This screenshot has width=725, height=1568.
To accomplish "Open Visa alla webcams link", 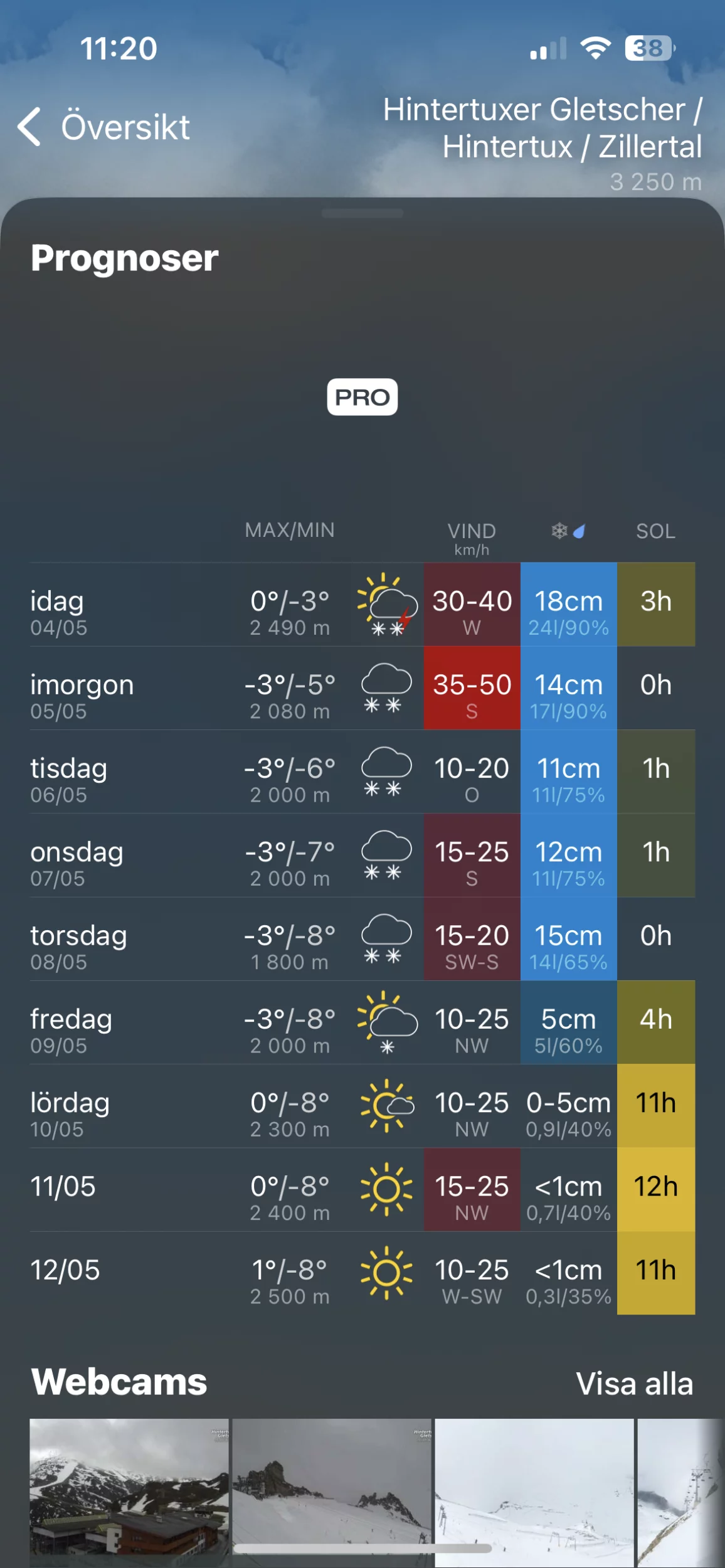I will tap(634, 1384).
